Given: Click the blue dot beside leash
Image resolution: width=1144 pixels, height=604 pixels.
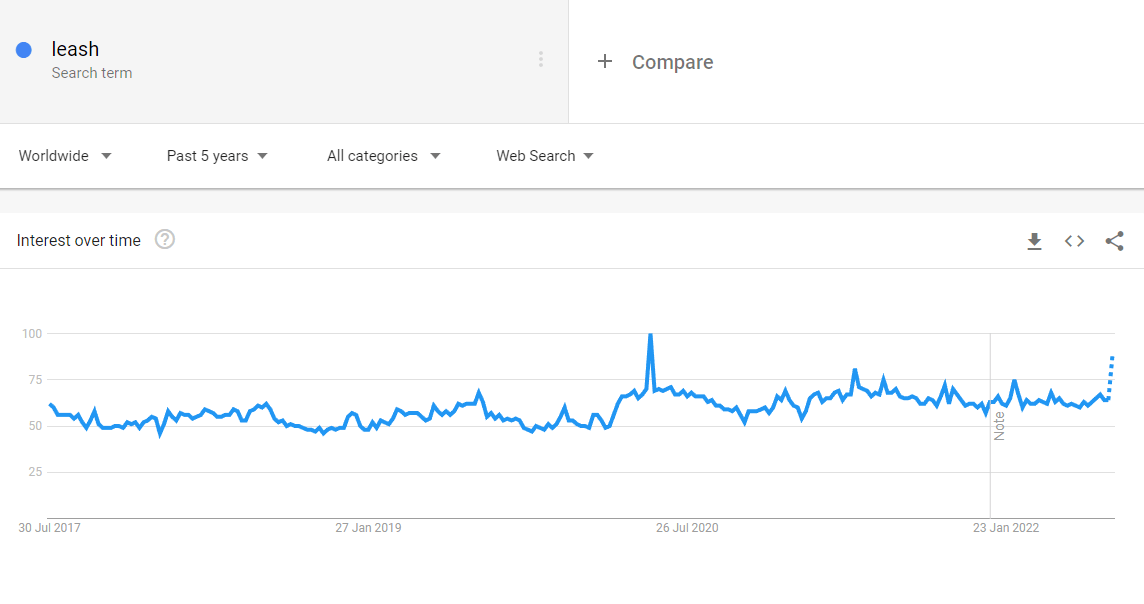Looking at the screenshot, I should pos(24,50).
